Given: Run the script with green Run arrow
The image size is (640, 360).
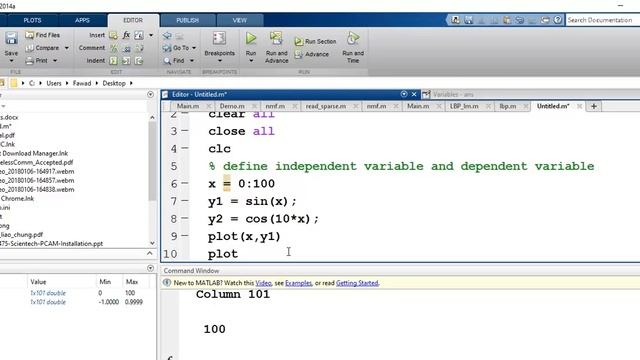Looking at the screenshot, I should 251,39.
